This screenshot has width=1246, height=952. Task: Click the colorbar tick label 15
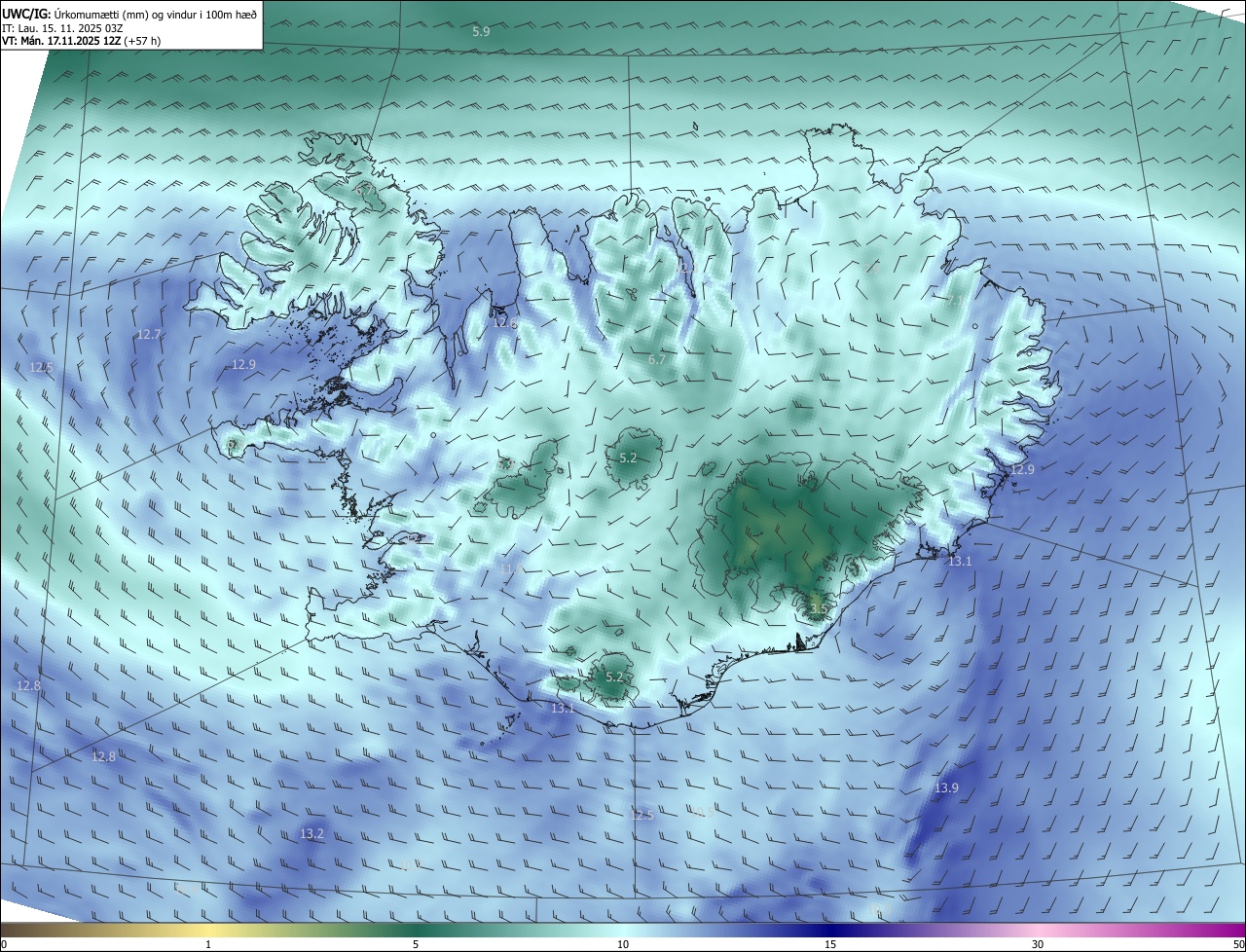click(x=830, y=944)
